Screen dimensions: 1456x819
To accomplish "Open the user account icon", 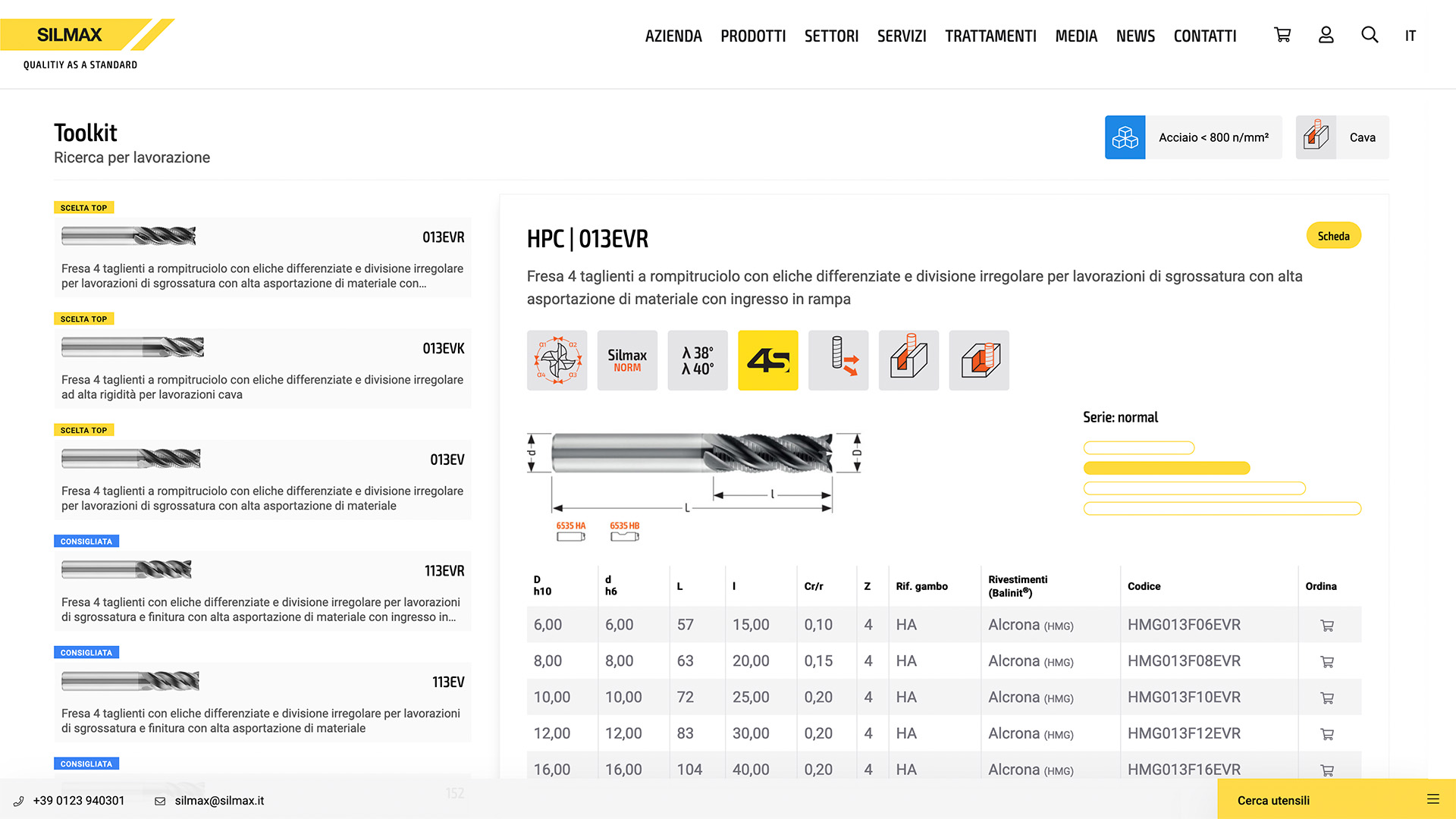I will 1326,35.
